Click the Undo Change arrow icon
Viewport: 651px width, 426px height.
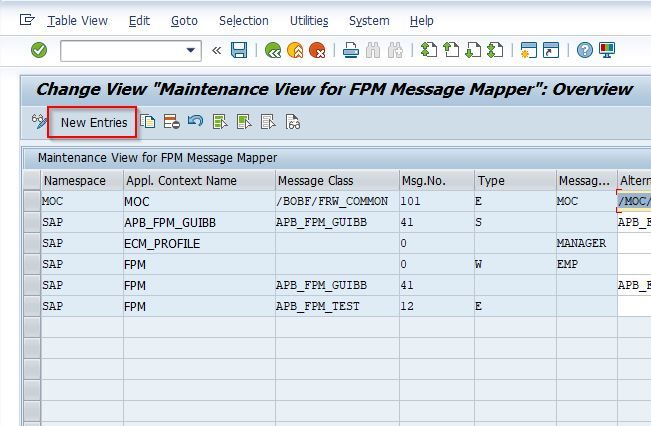coord(195,122)
